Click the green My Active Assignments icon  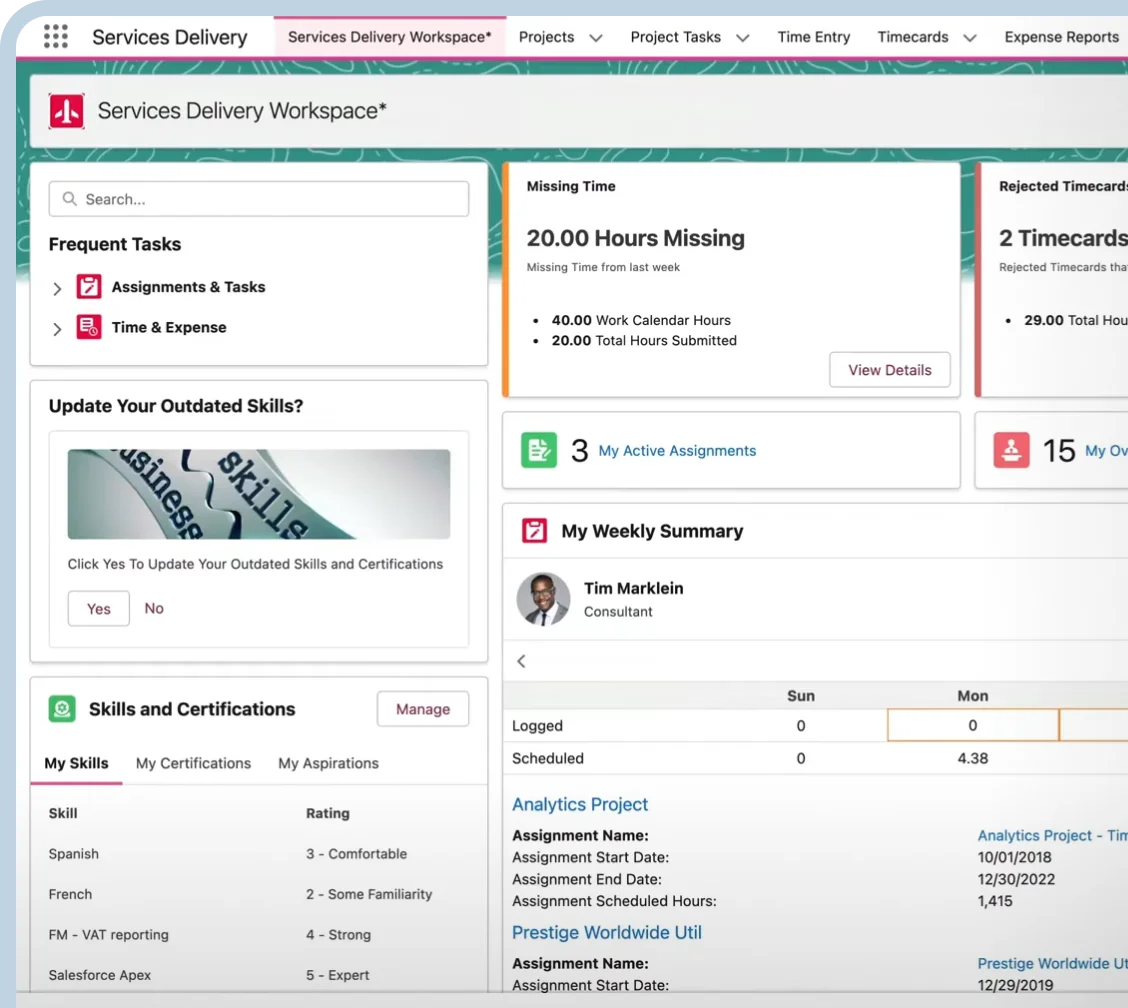tap(538, 450)
